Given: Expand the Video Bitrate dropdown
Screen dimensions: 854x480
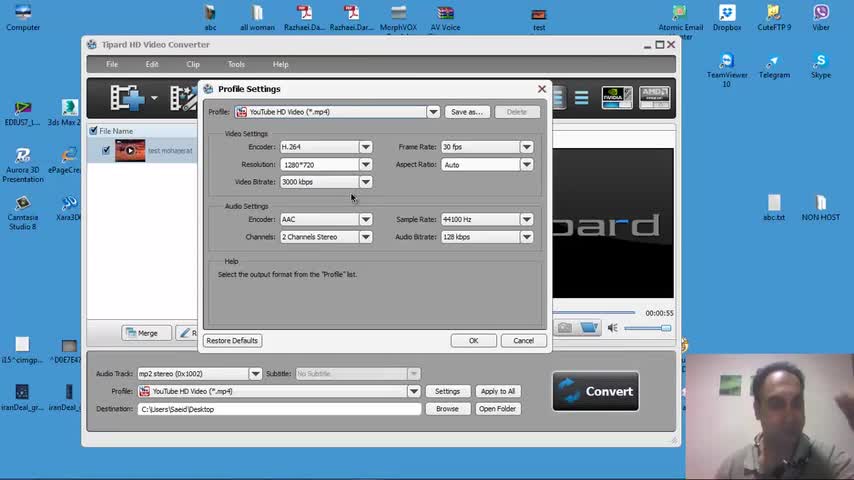Looking at the screenshot, I should (365, 182).
